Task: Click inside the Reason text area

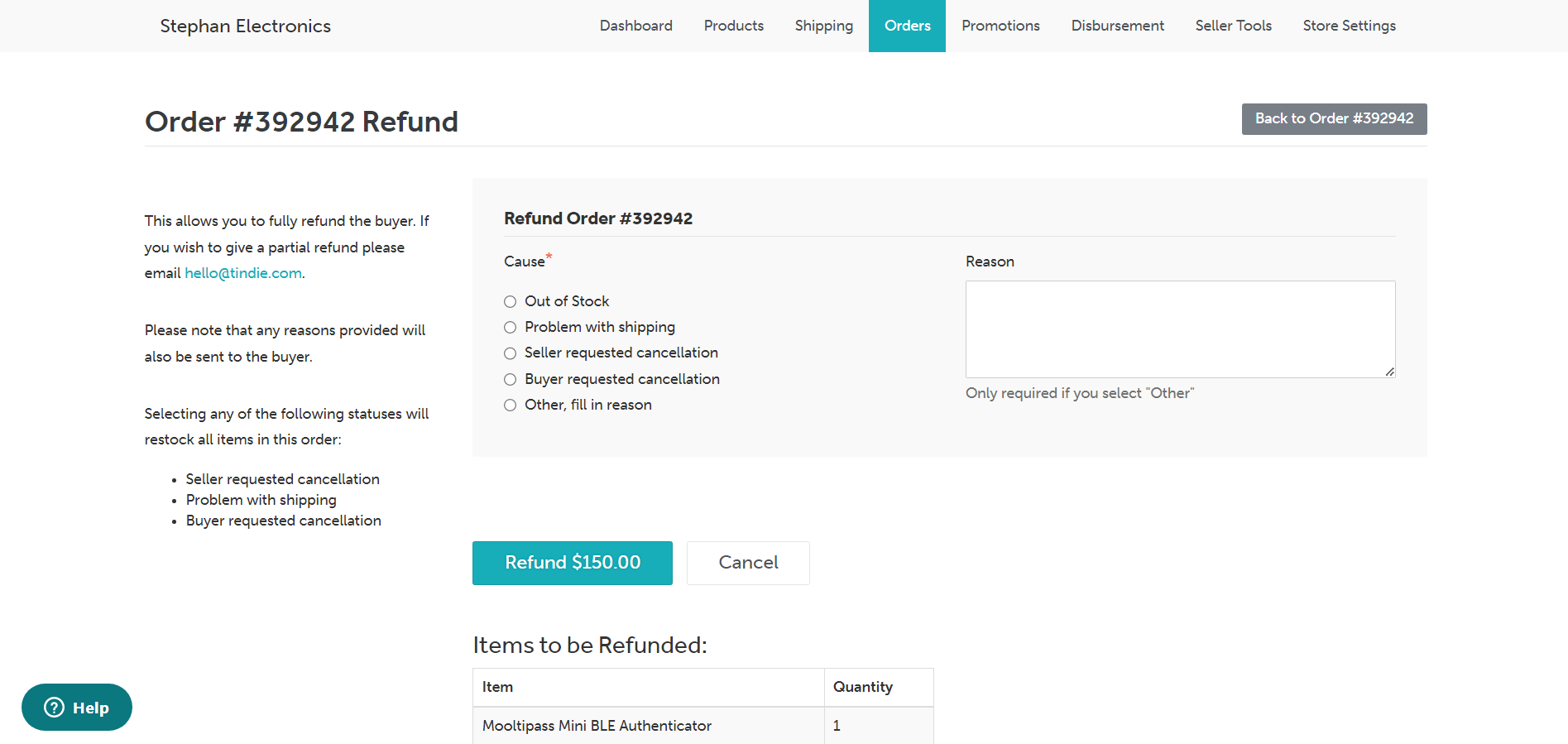Action: [x=1179, y=329]
